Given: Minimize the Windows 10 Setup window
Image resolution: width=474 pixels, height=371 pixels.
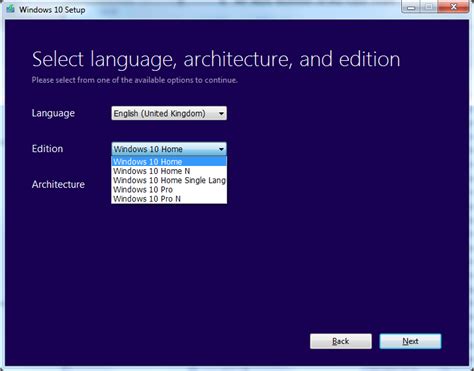Looking at the screenshot, I should pyautogui.click(x=411, y=7).
